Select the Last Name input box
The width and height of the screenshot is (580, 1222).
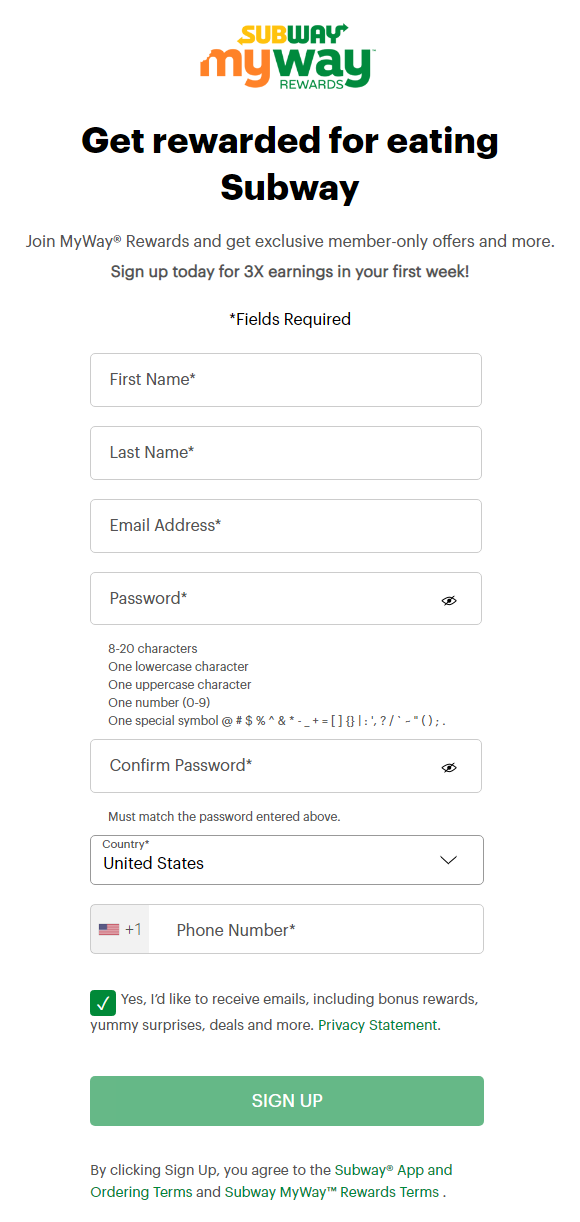click(286, 453)
